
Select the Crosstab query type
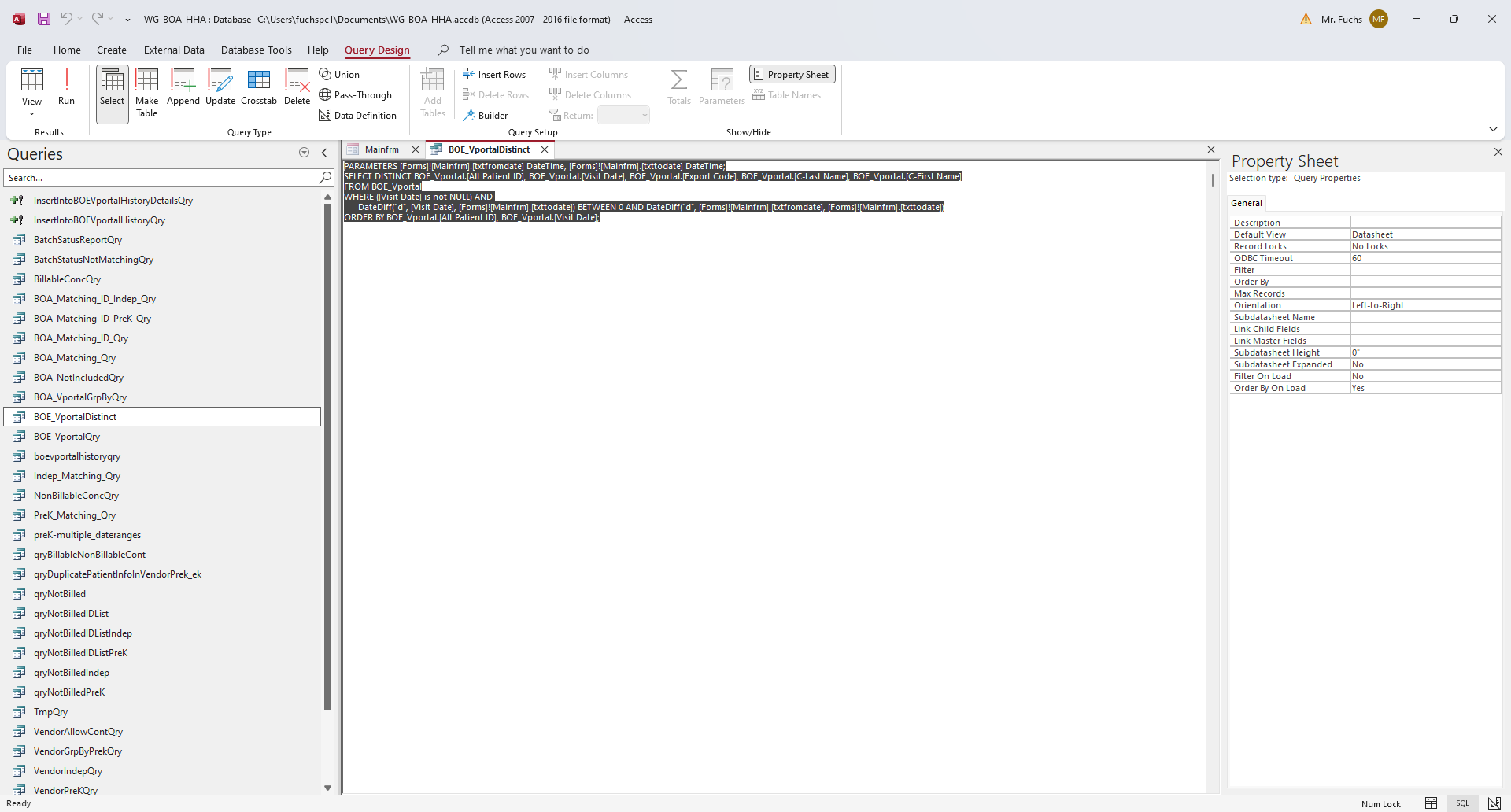pyautogui.click(x=259, y=87)
